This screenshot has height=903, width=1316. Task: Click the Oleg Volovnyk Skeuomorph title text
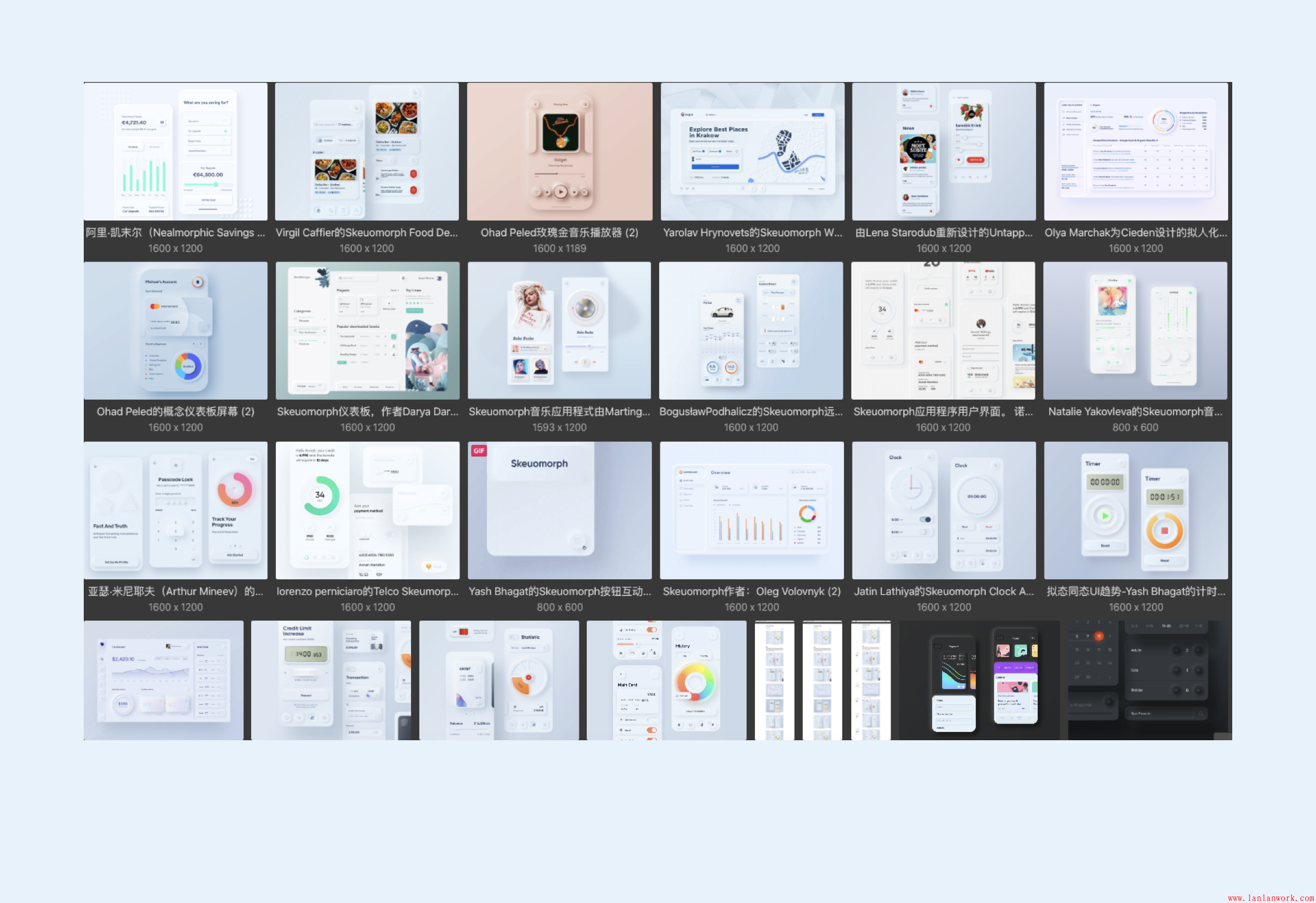[751, 591]
